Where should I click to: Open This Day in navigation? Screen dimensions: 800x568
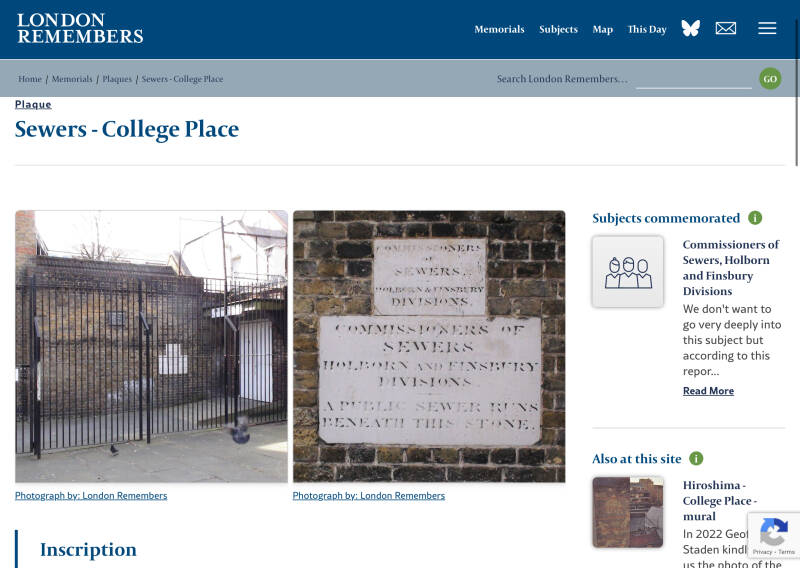647,29
